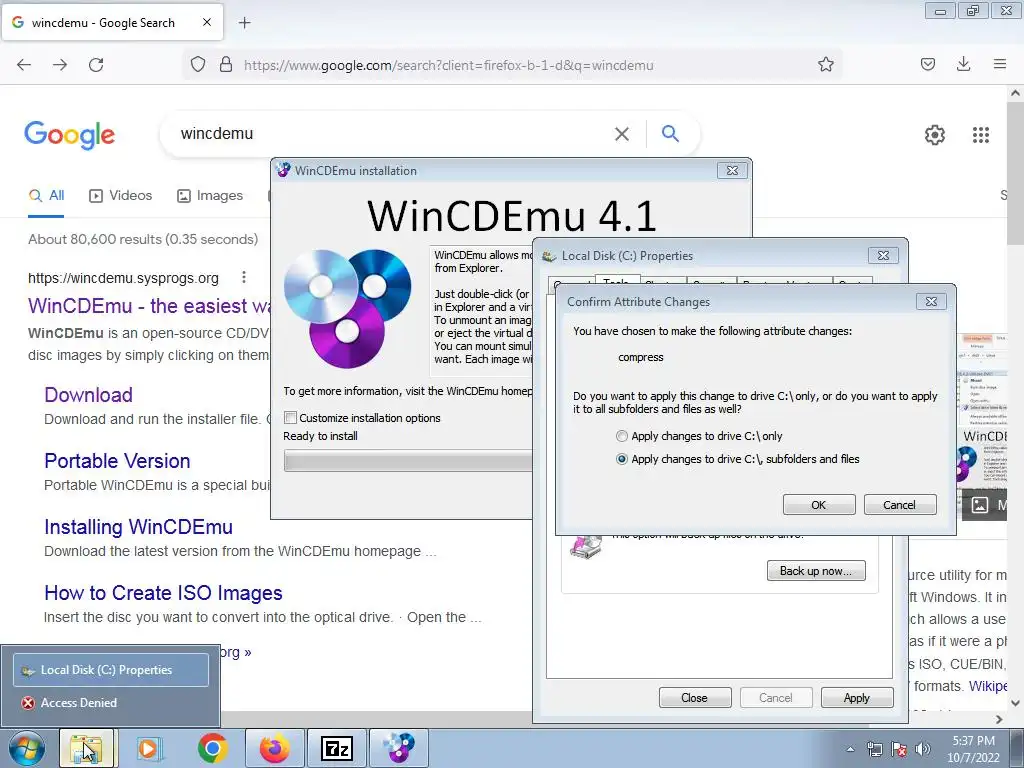Viewport: 1024px width, 768px height.
Task: Switch to Videos search results tab
Action: (x=120, y=196)
